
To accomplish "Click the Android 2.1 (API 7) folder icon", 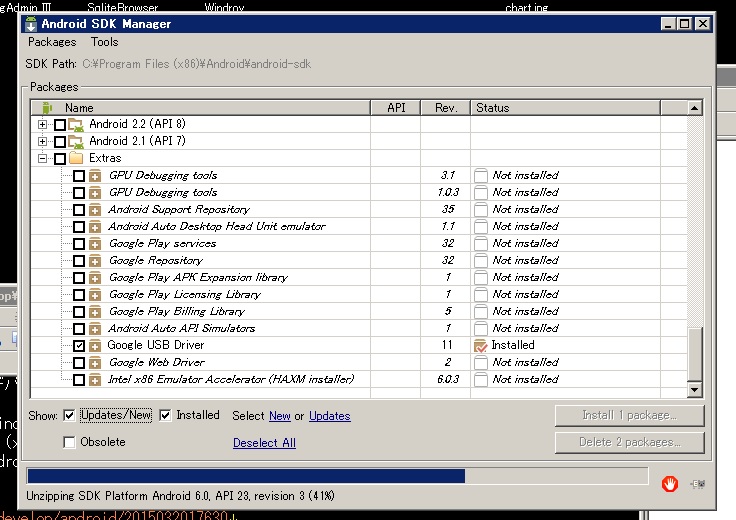I will coord(76,141).
